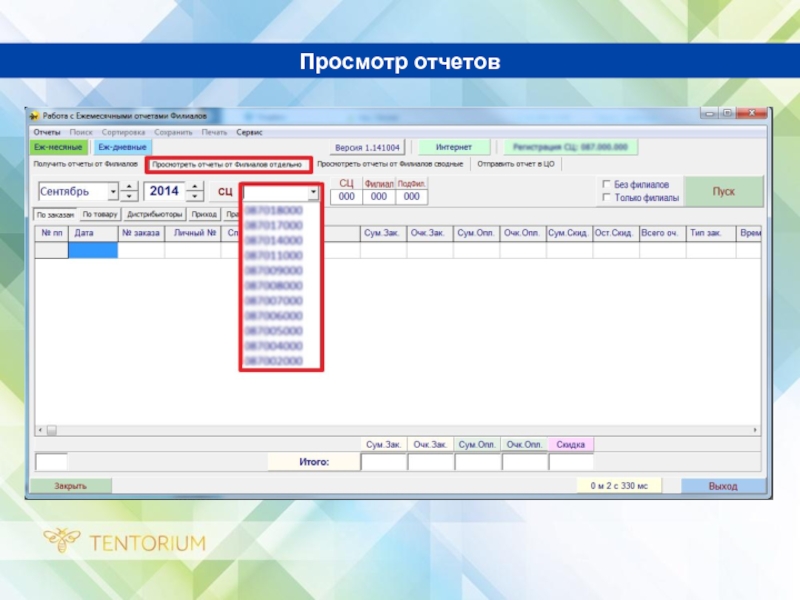The image size is (800, 600).
Task: Click the Закрыть button
Action: coord(70,486)
